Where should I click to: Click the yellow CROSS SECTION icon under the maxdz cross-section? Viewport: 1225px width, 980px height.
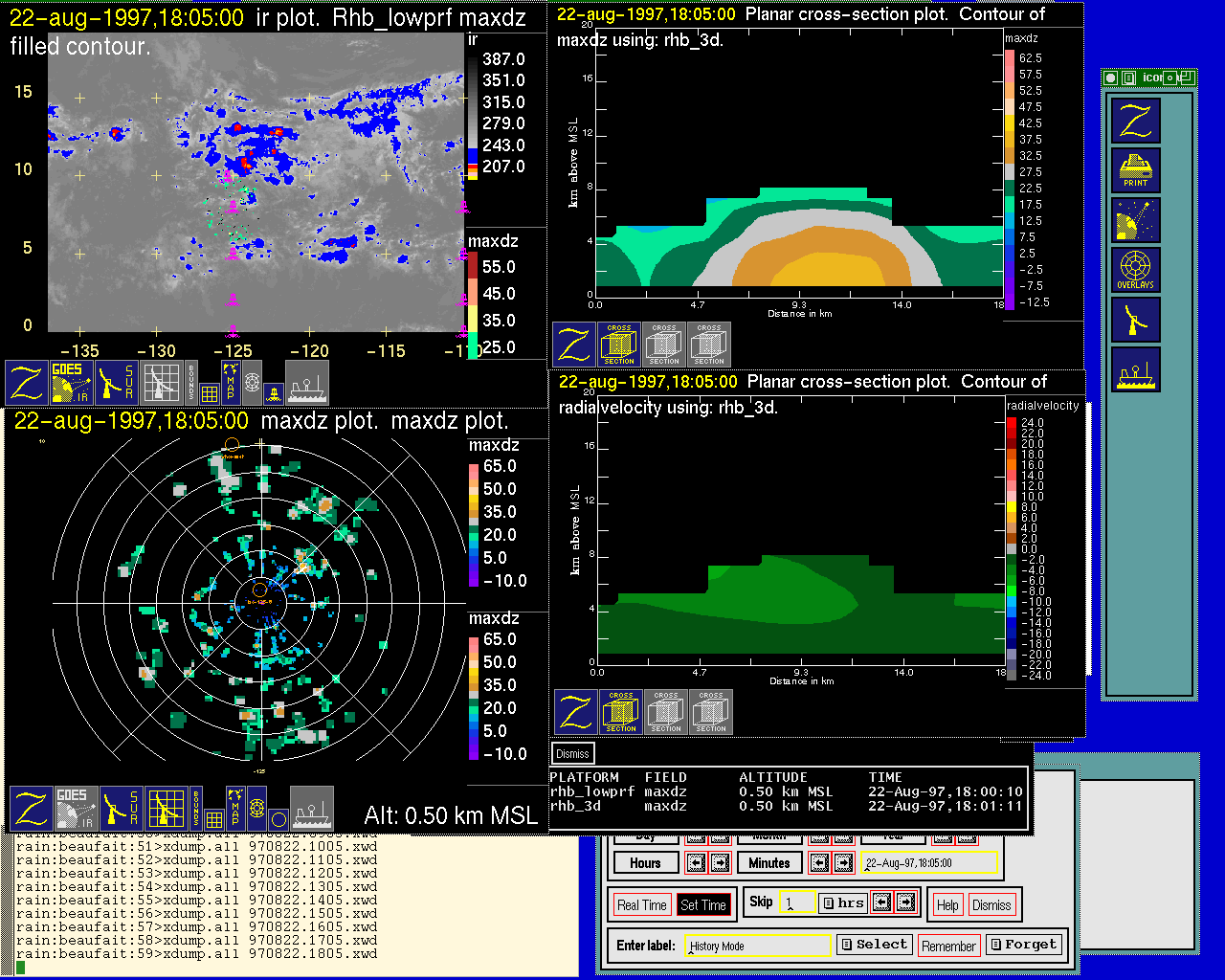click(x=619, y=345)
